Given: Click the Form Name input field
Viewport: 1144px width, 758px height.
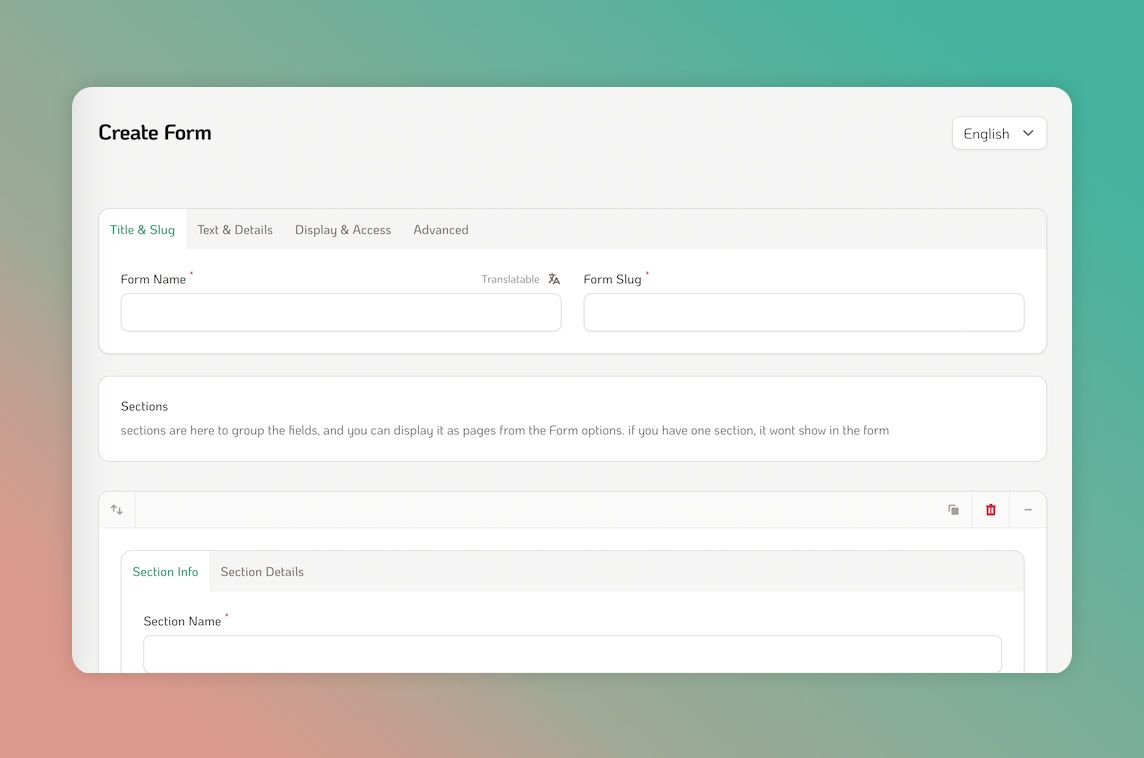Looking at the screenshot, I should click(340, 312).
